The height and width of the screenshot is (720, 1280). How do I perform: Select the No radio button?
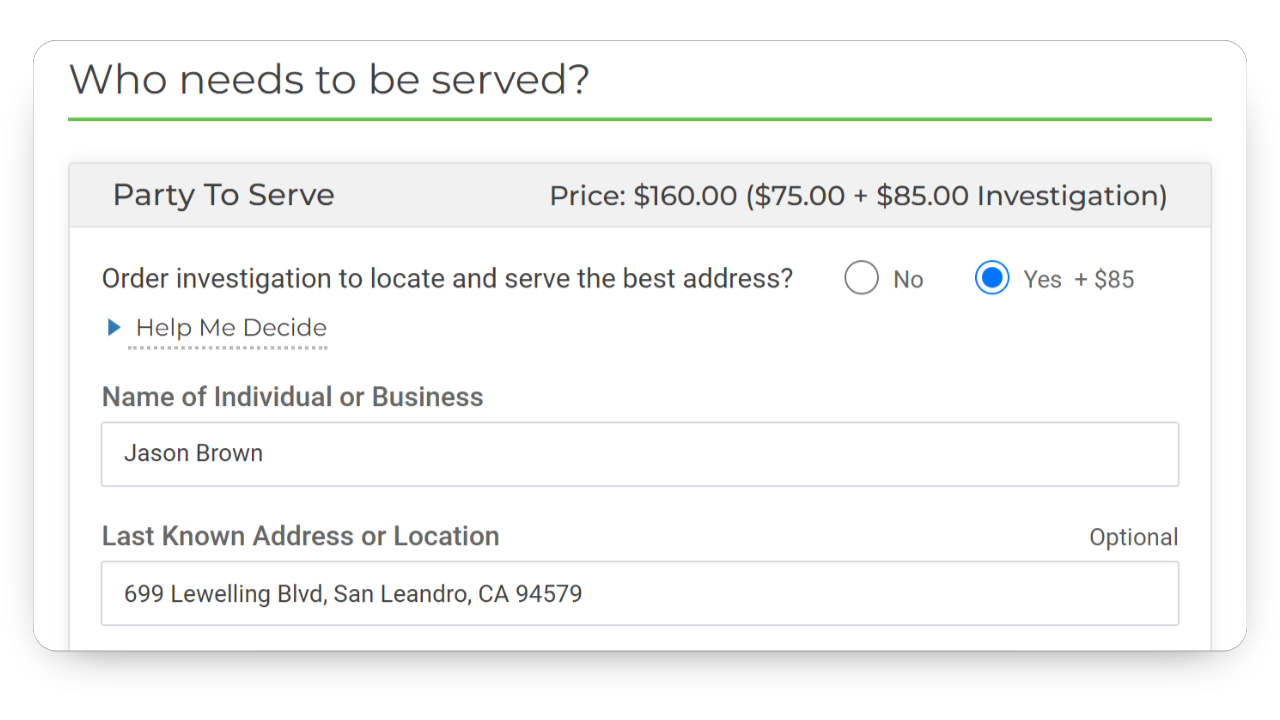pyautogui.click(x=861, y=278)
